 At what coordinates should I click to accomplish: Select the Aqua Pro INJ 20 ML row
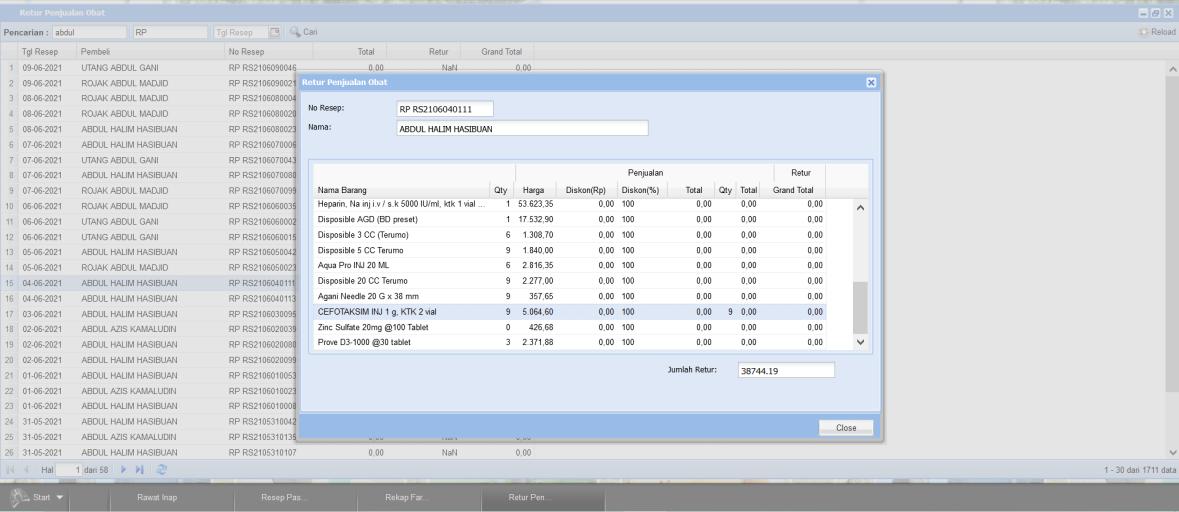[570, 265]
